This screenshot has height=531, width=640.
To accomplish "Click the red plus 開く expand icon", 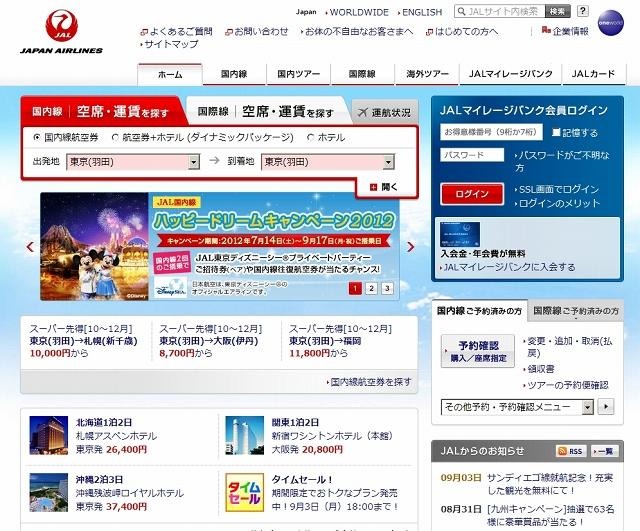I will click(x=373, y=187).
